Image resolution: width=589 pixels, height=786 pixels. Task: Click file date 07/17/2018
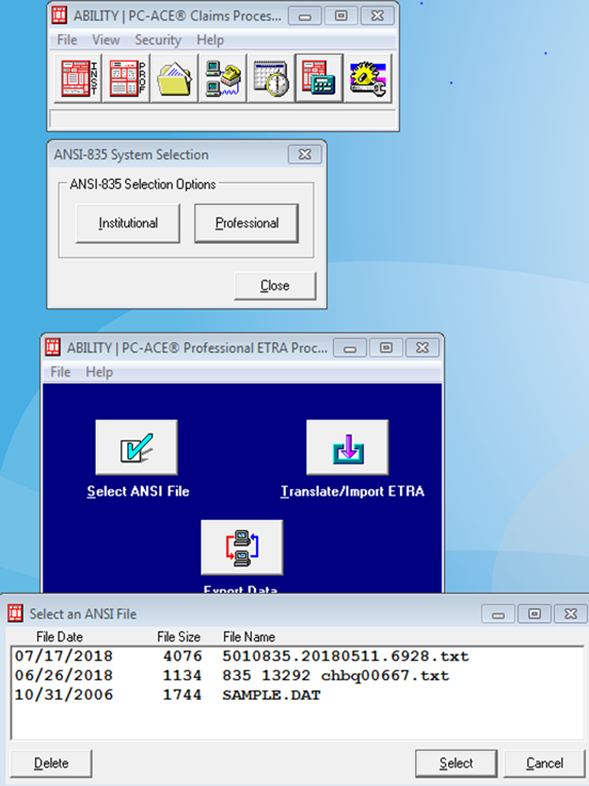[x=64, y=656]
